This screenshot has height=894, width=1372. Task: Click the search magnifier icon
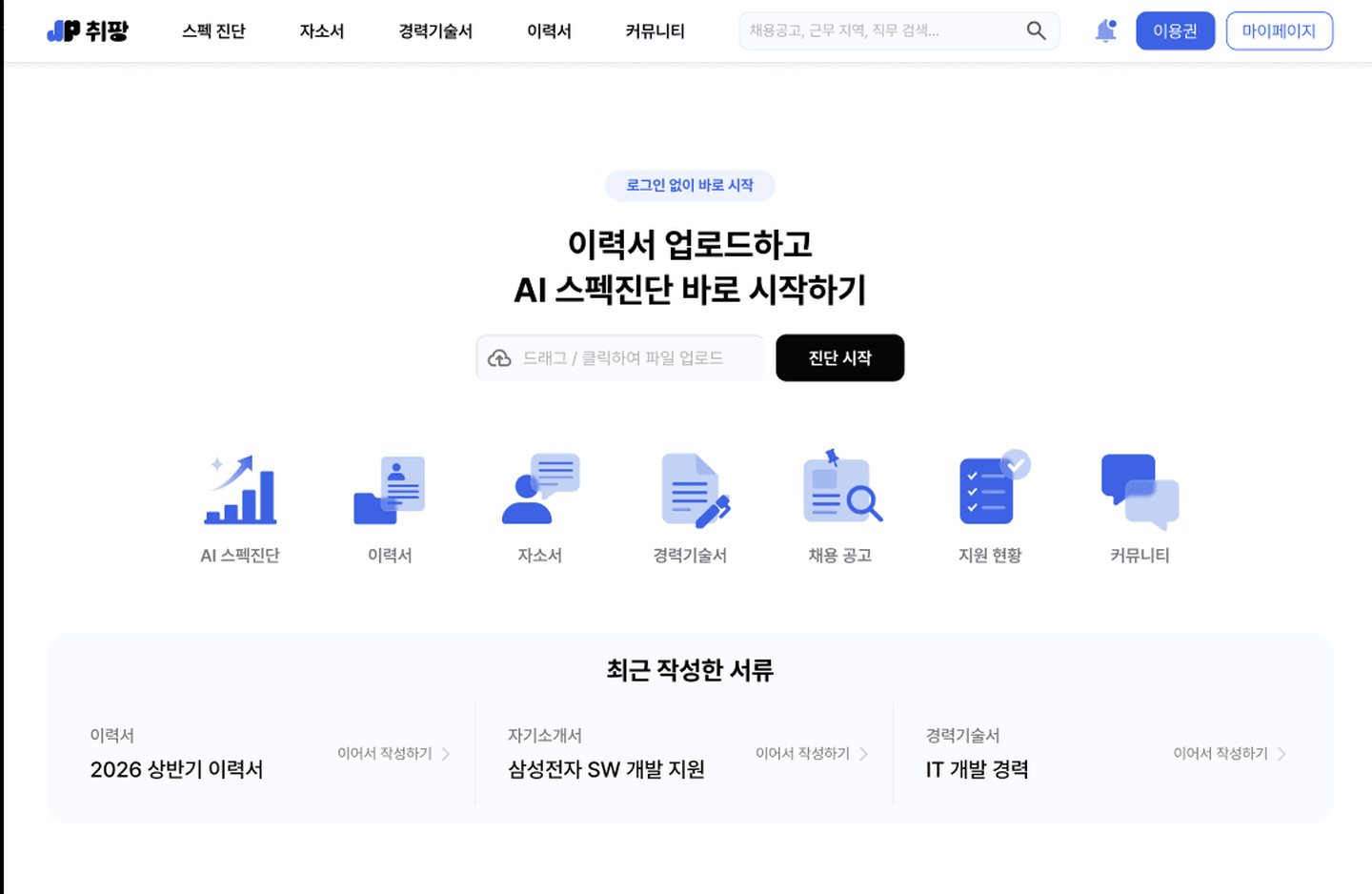coord(1036,30)
